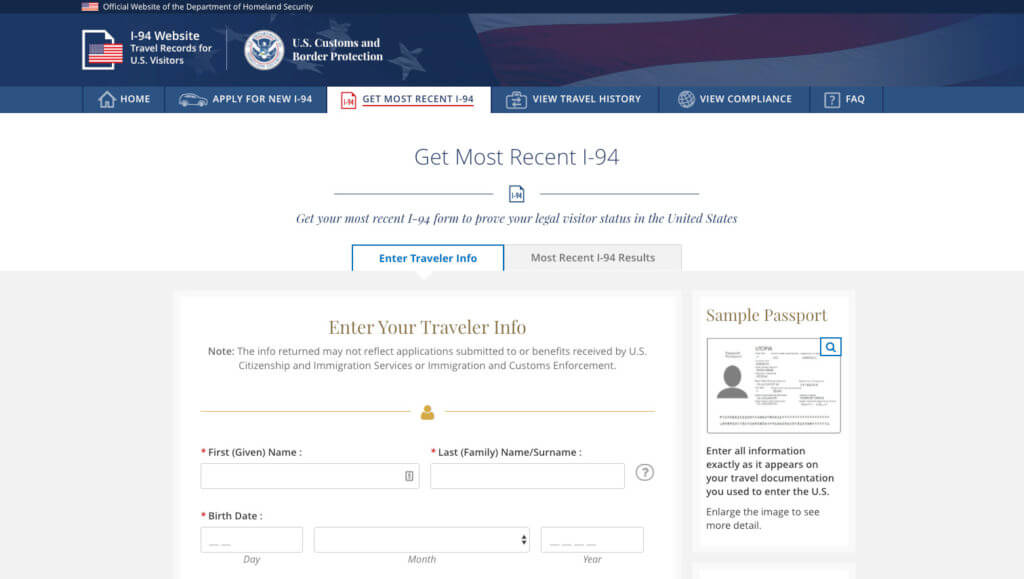
Task: Open the Get Most Recent I-94 menu item
Action: coord(417,100)
